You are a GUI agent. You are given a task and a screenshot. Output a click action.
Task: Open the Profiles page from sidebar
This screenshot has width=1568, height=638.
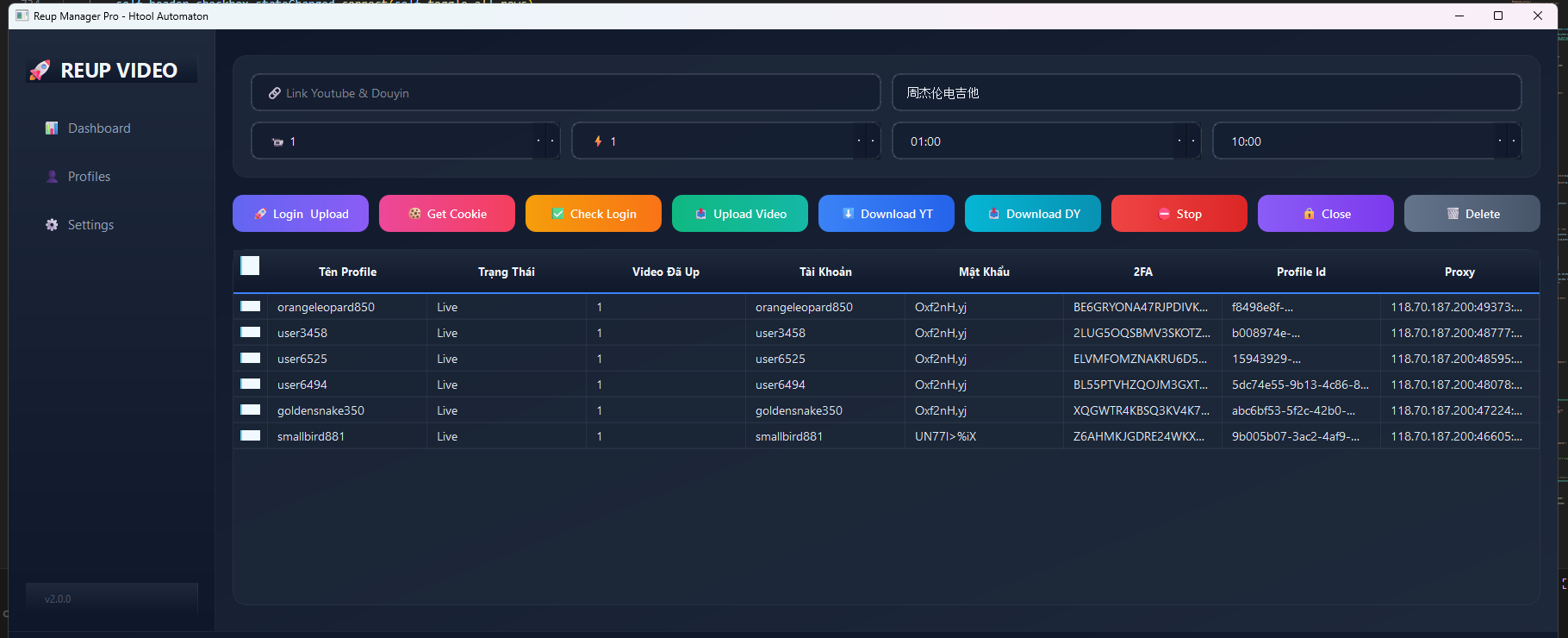pos(89,177)
